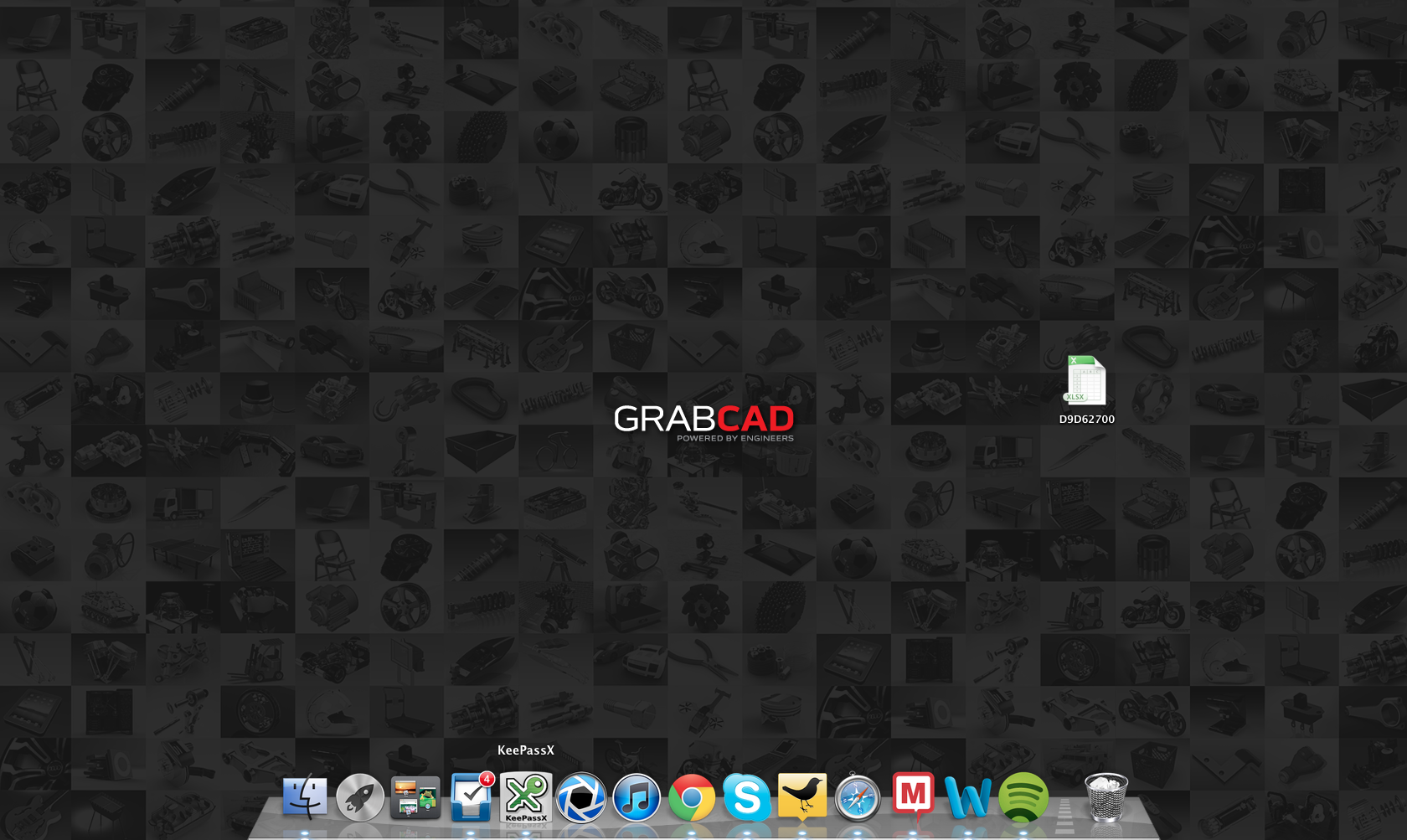Open Google Chrome in the dock

point(692,797)
